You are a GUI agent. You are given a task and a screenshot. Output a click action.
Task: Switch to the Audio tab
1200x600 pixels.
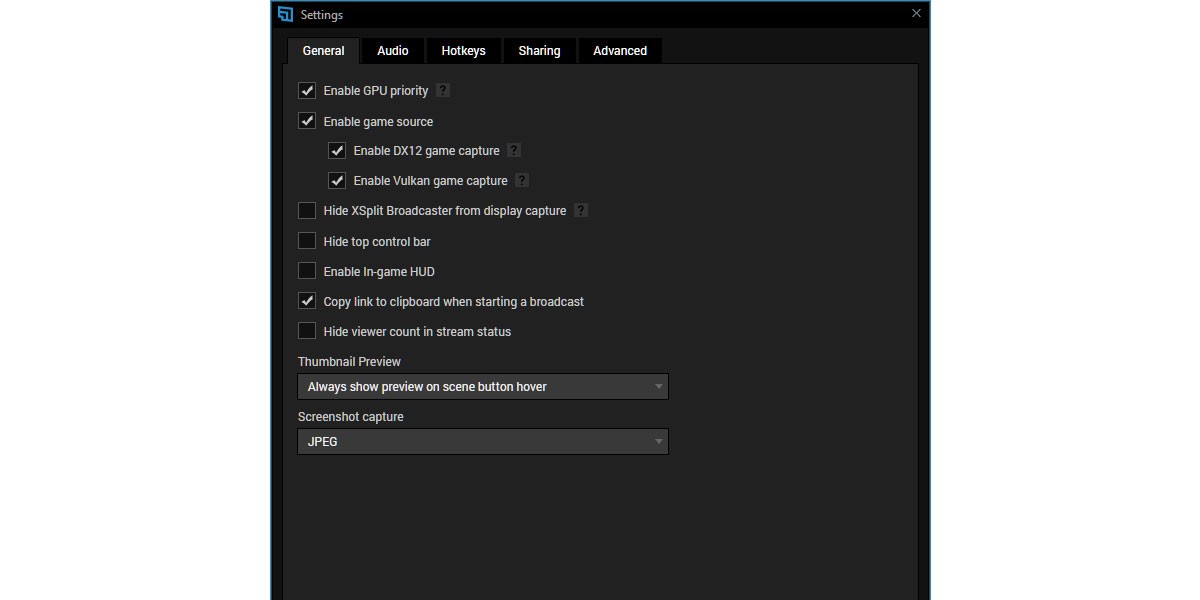(392, 51)
